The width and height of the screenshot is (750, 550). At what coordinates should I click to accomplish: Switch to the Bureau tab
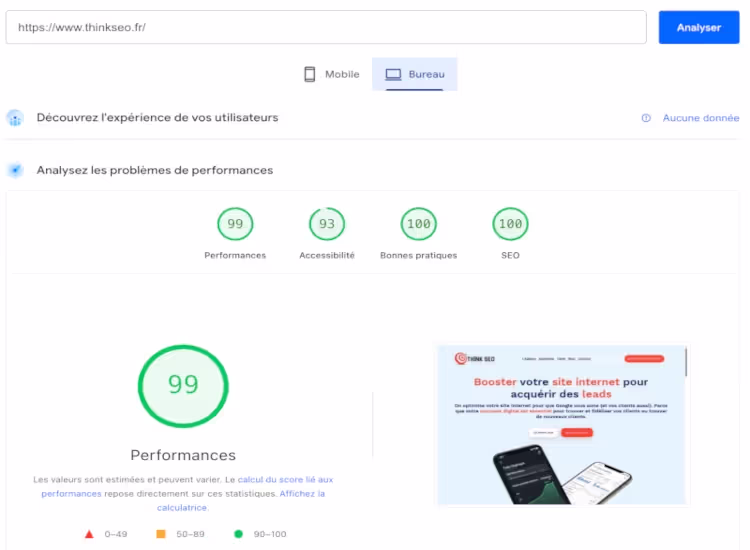click(414, 75)
